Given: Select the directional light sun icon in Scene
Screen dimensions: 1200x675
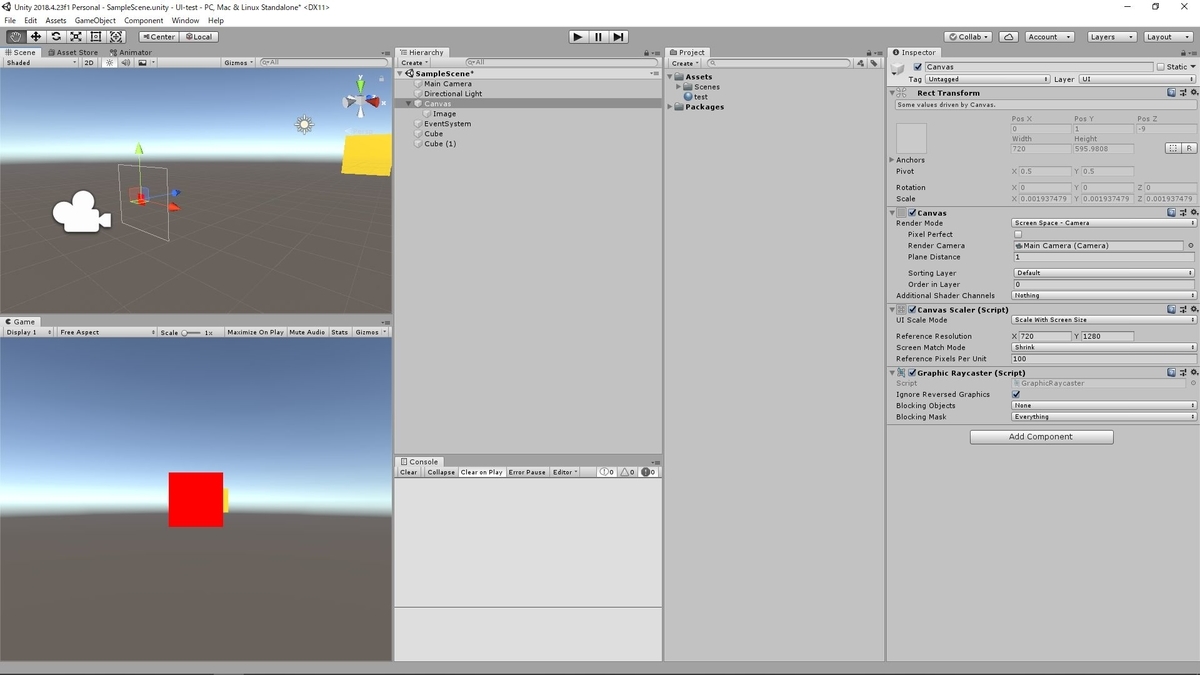Looking at the screenshot, I should [304, 124].
